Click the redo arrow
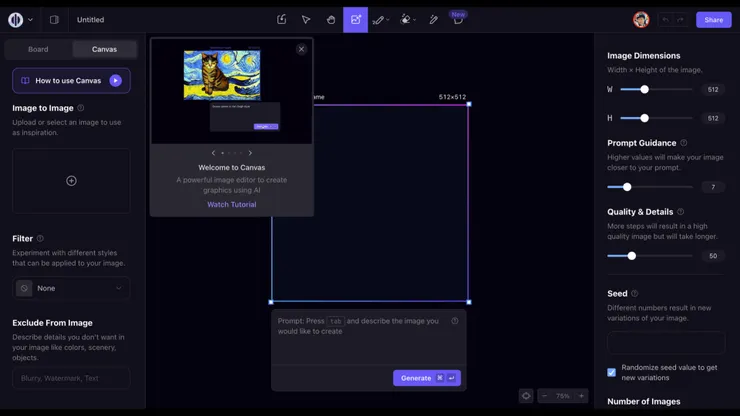The height and width of the screenshot is (416, 740). coord(680,20)
